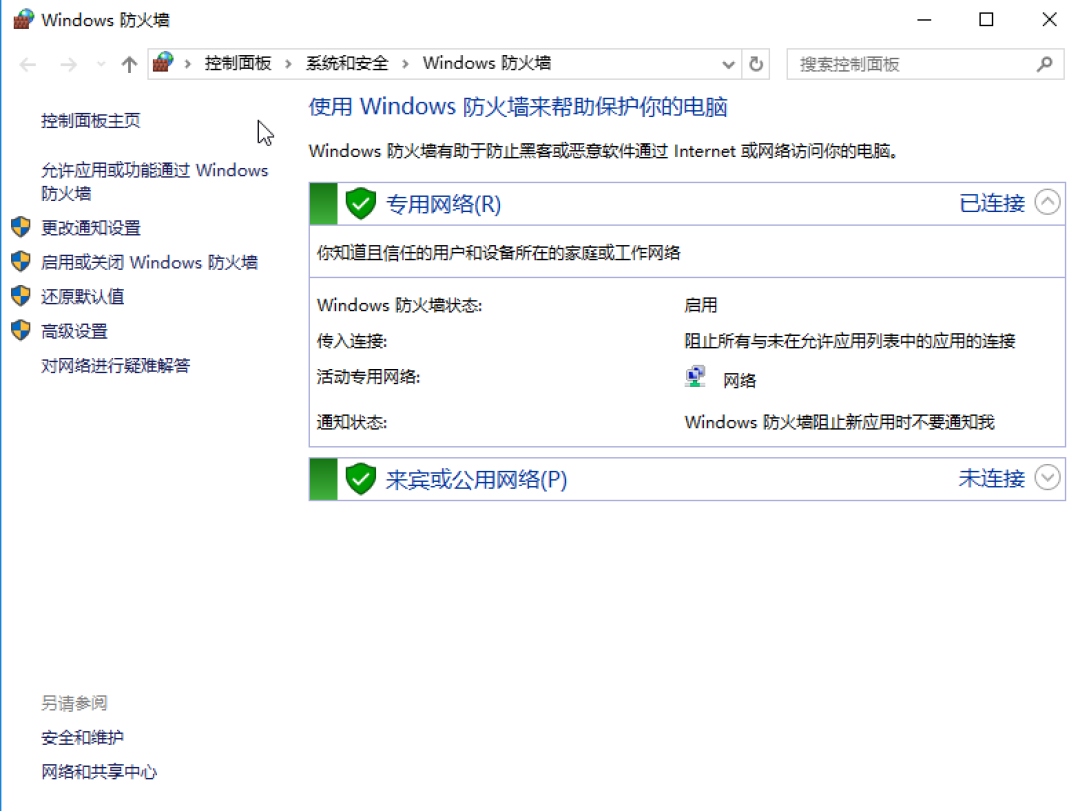1080x811 pixels.
Task: Click the up-folder navigation arrow
Action: coord(128,62)
